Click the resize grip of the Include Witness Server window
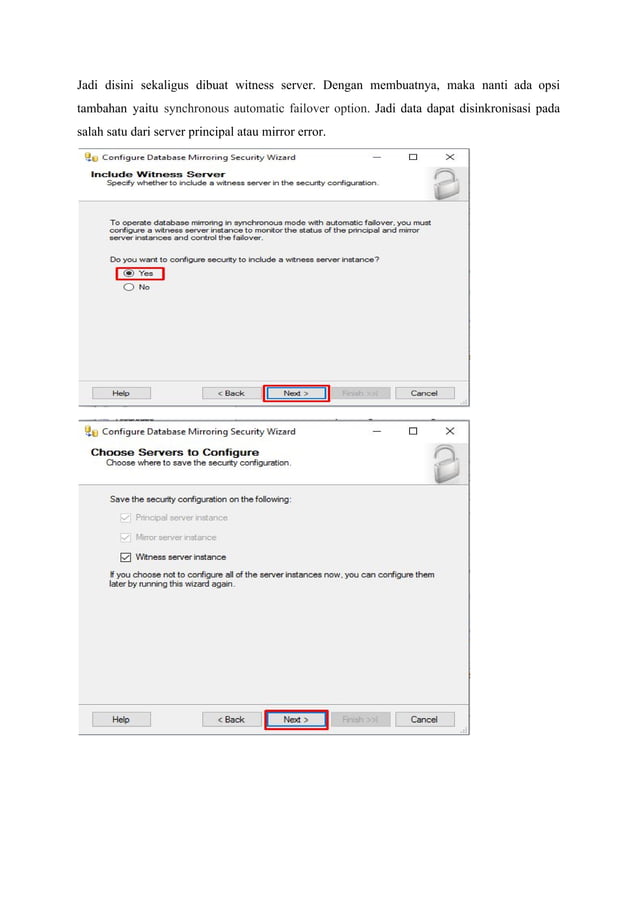Screen dimensions: 638x902 464,402
